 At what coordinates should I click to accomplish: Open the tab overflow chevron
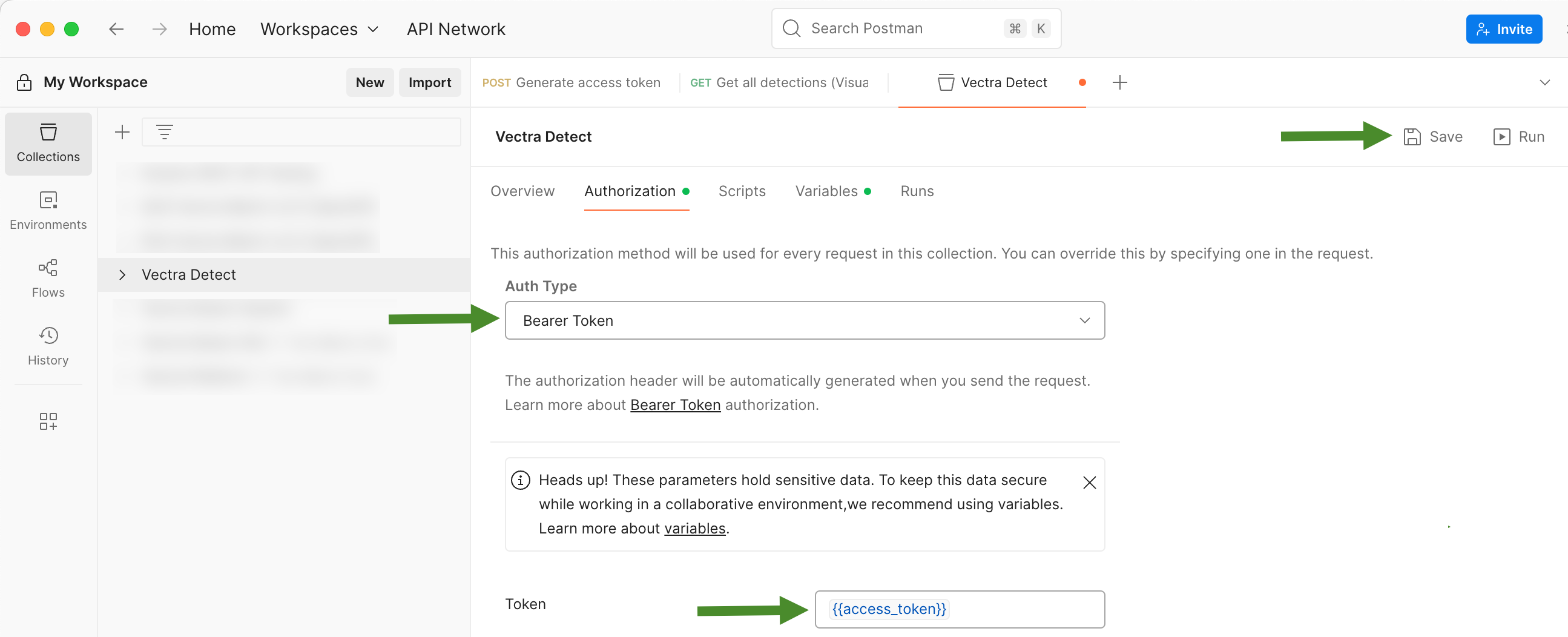1546,82
